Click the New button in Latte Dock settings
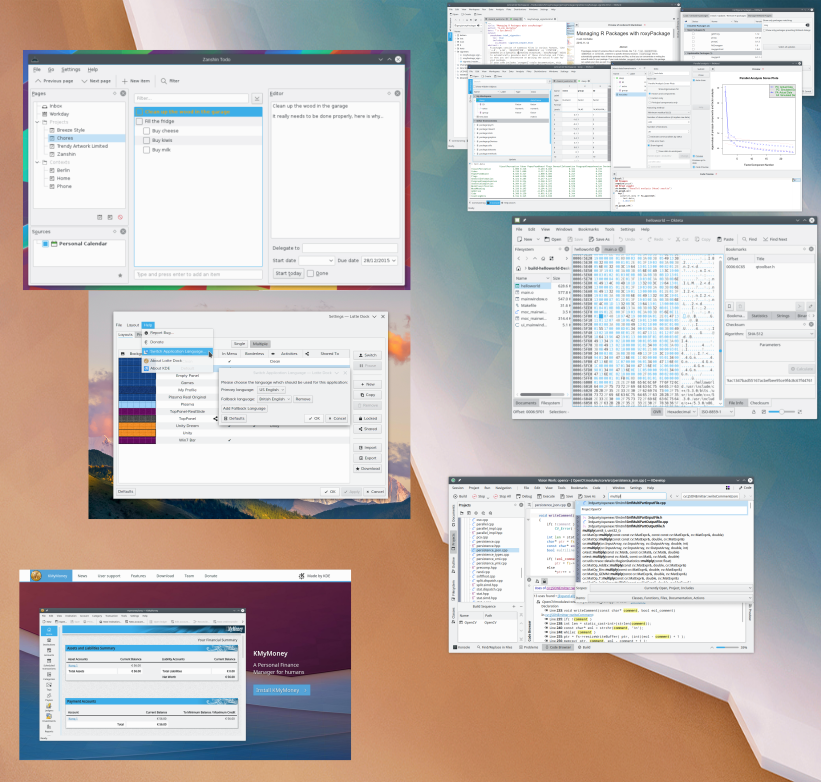 point(368,384)
